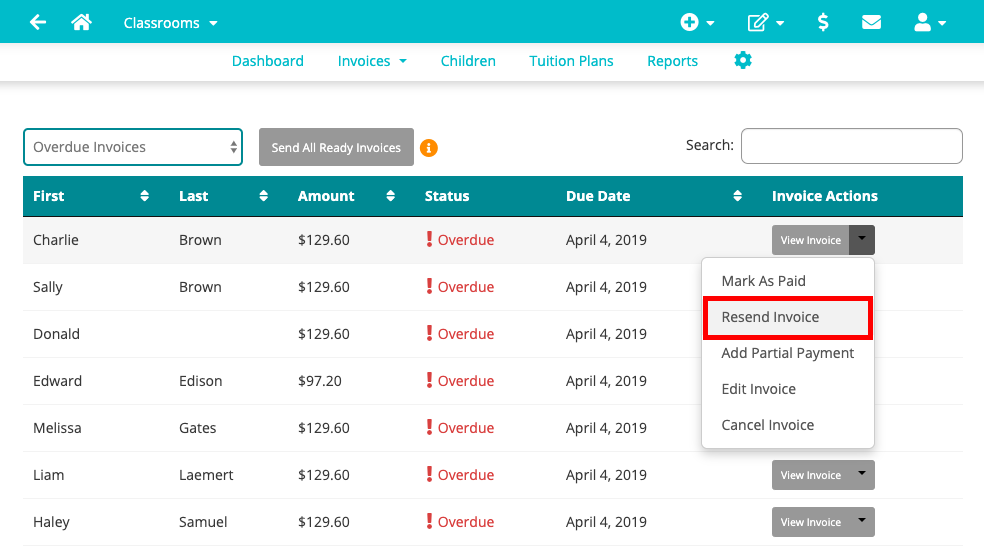This screenshot has width=984, height=549.
Task: Switch to the Dashboard tab
Action: tap(267, 61)
